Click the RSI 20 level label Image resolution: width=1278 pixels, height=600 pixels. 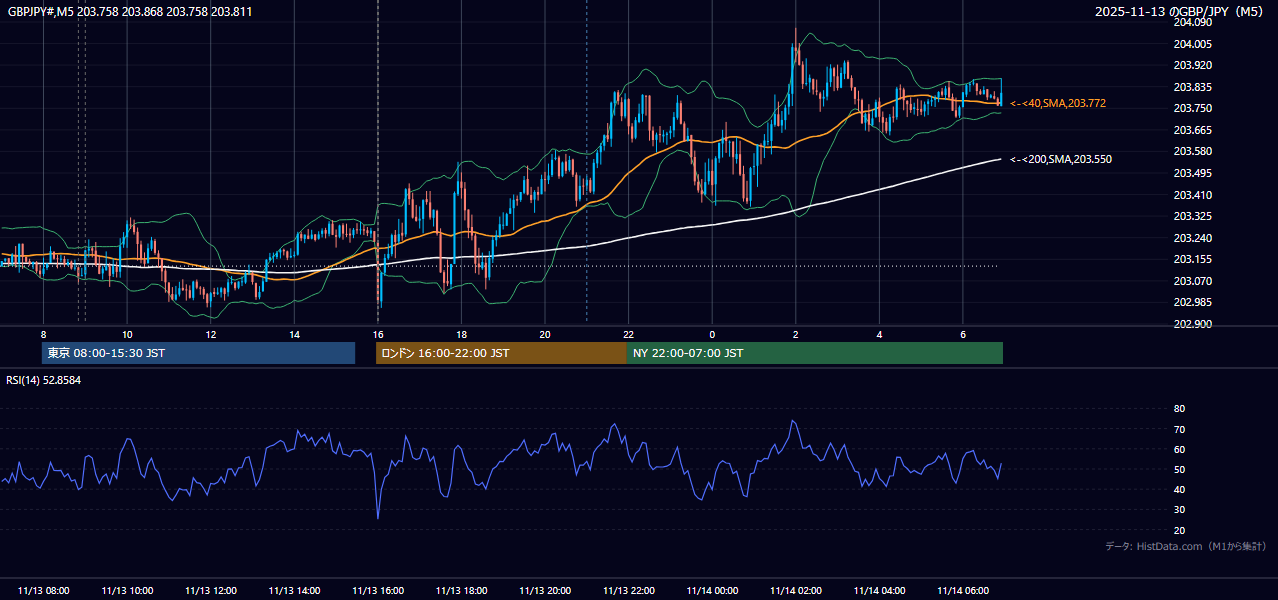pos(1179,530)
